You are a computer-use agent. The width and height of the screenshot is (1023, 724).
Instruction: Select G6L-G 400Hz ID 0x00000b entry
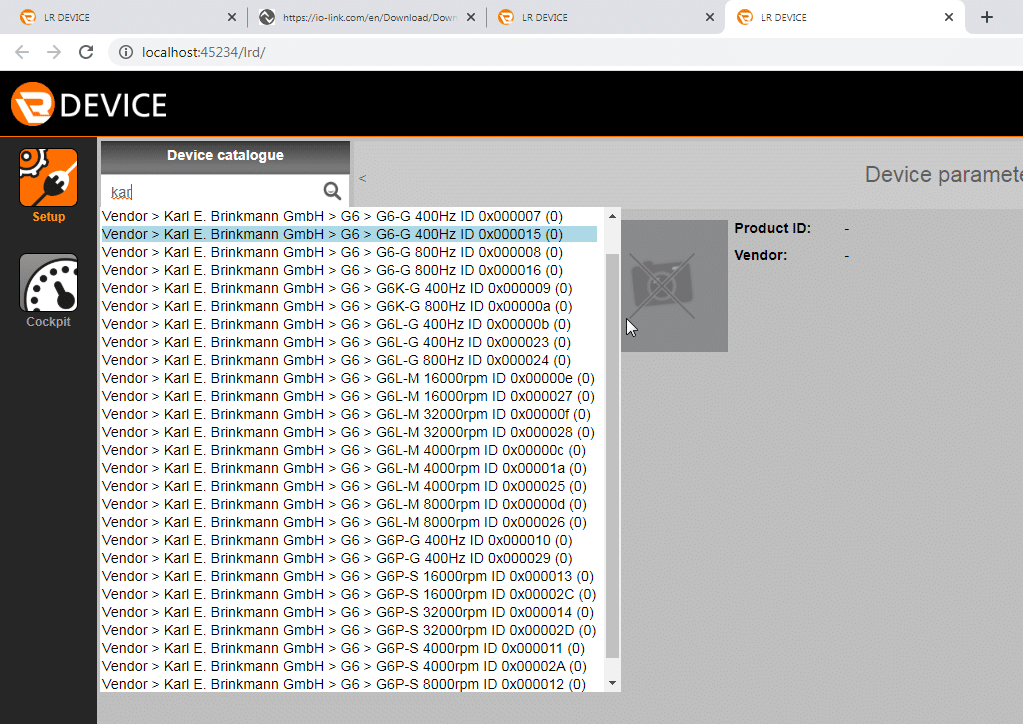tap(349, 324)
